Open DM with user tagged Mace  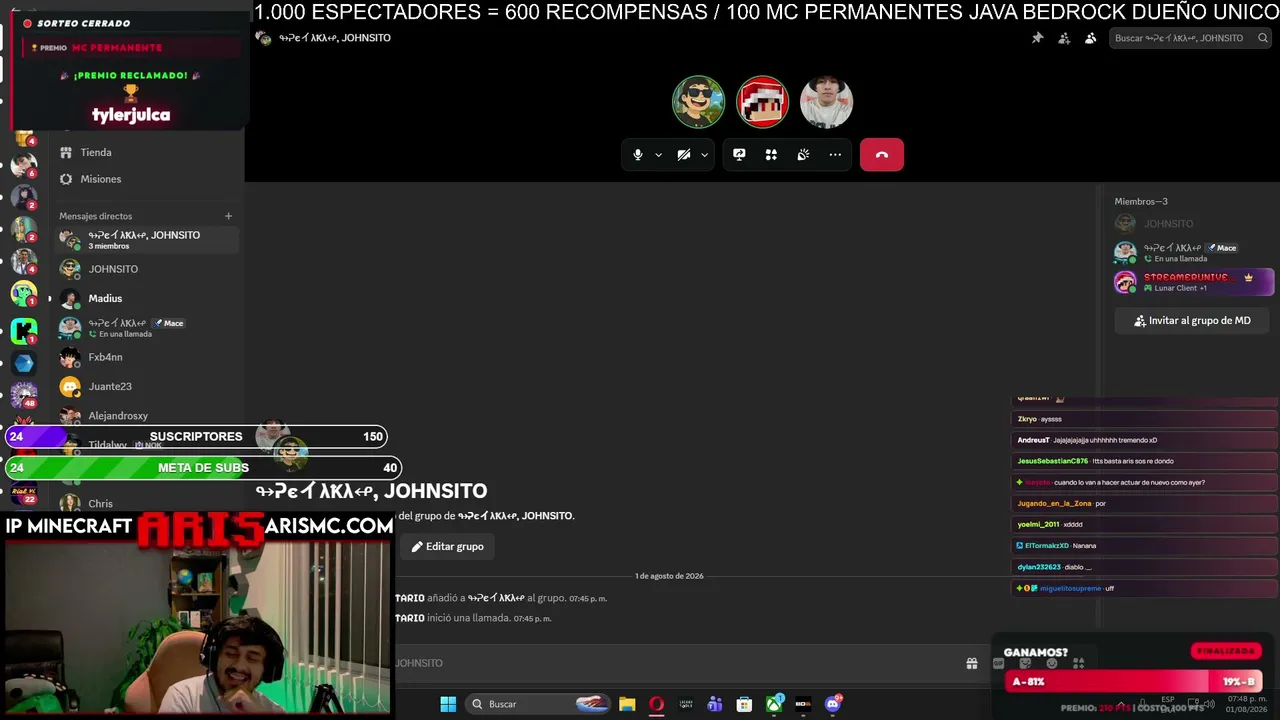click(147, 327)
